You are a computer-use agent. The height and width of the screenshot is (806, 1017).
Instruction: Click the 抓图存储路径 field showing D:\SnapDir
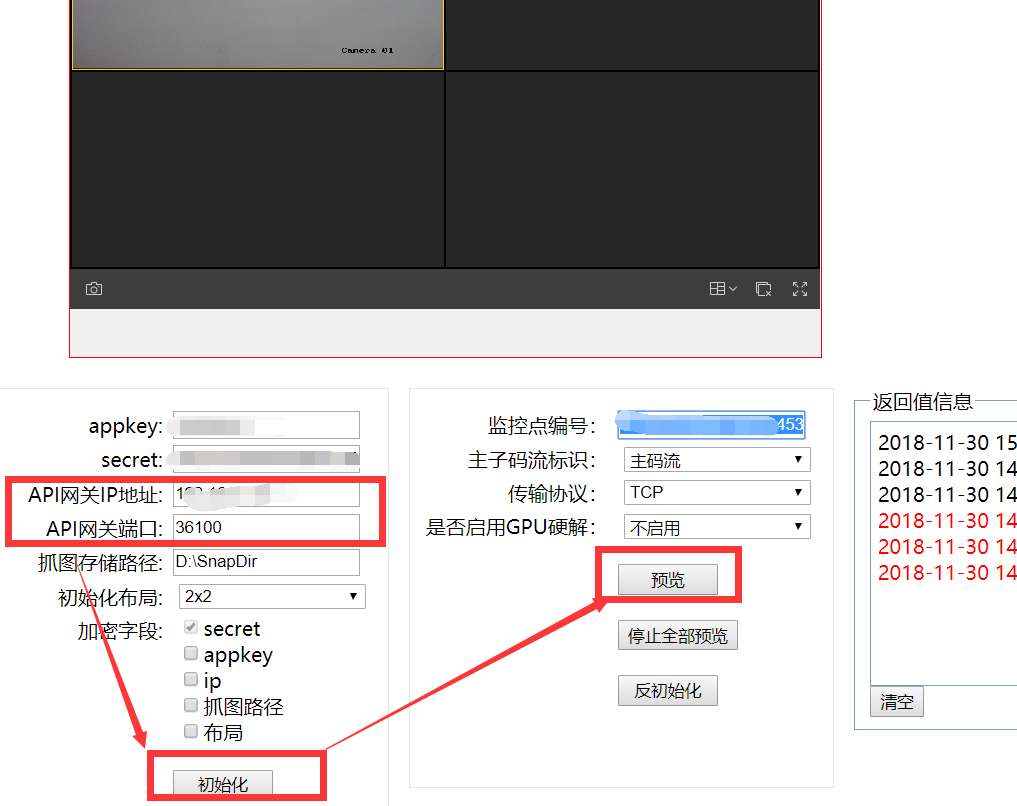point(266,562)
